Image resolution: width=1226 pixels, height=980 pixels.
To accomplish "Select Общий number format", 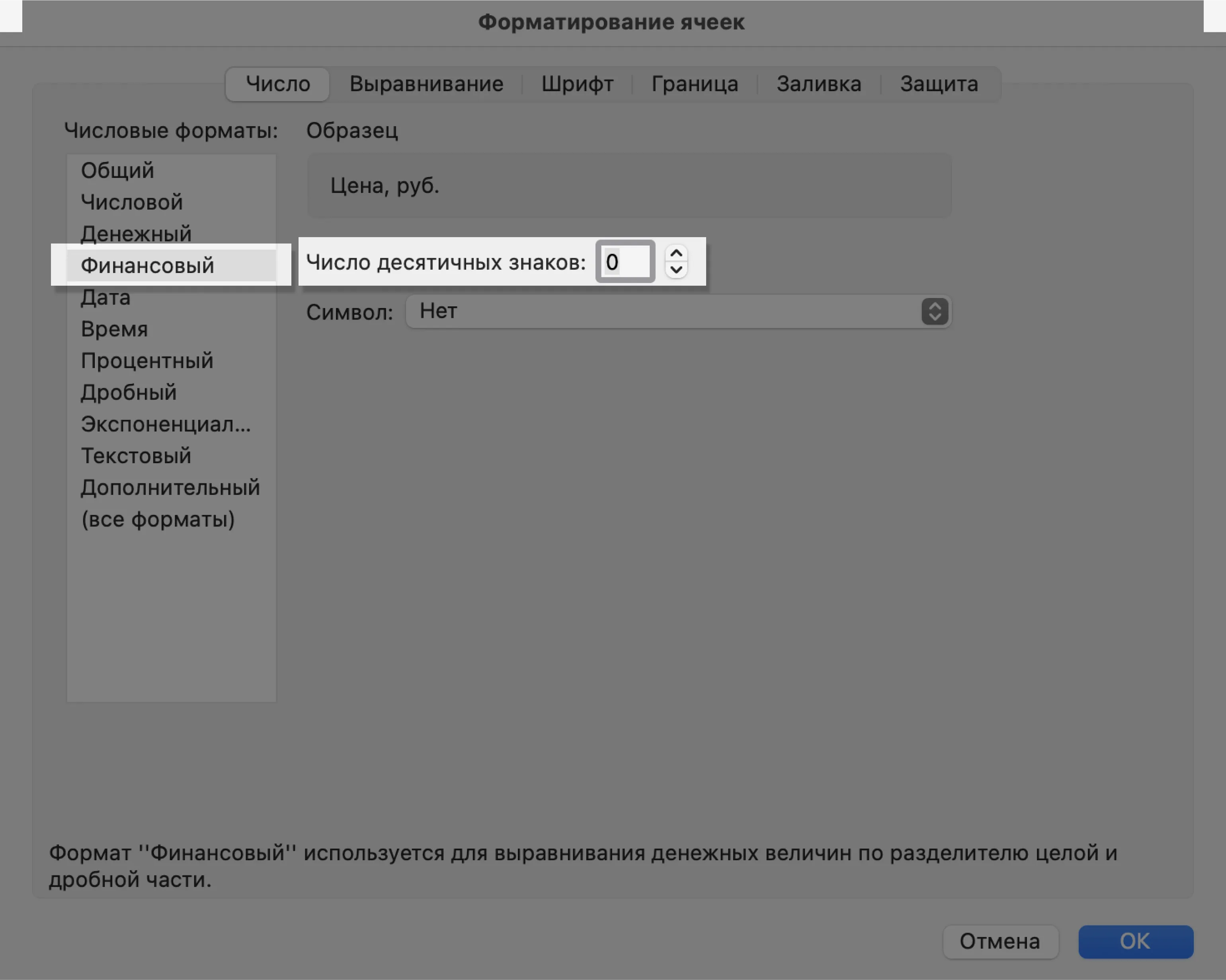I will click(x=118, y=171).
